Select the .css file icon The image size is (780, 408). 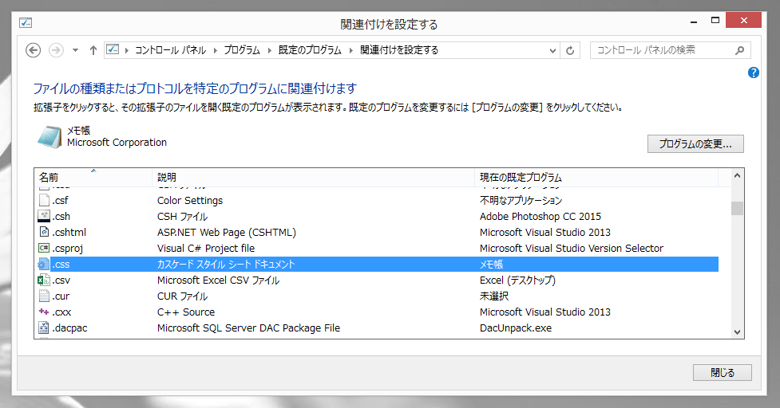pos(44,264)
